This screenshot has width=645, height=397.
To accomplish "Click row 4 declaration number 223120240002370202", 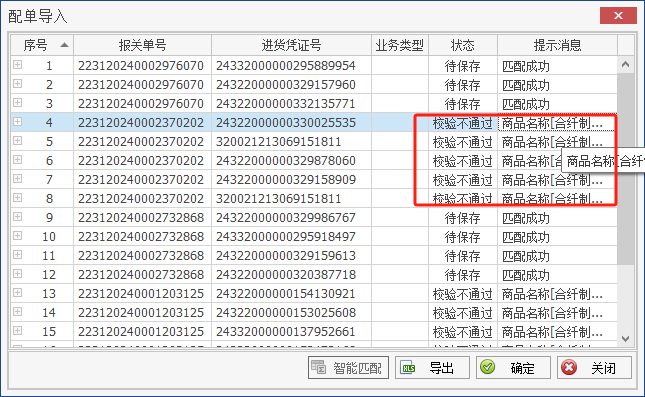I will [x=142, y=123].
